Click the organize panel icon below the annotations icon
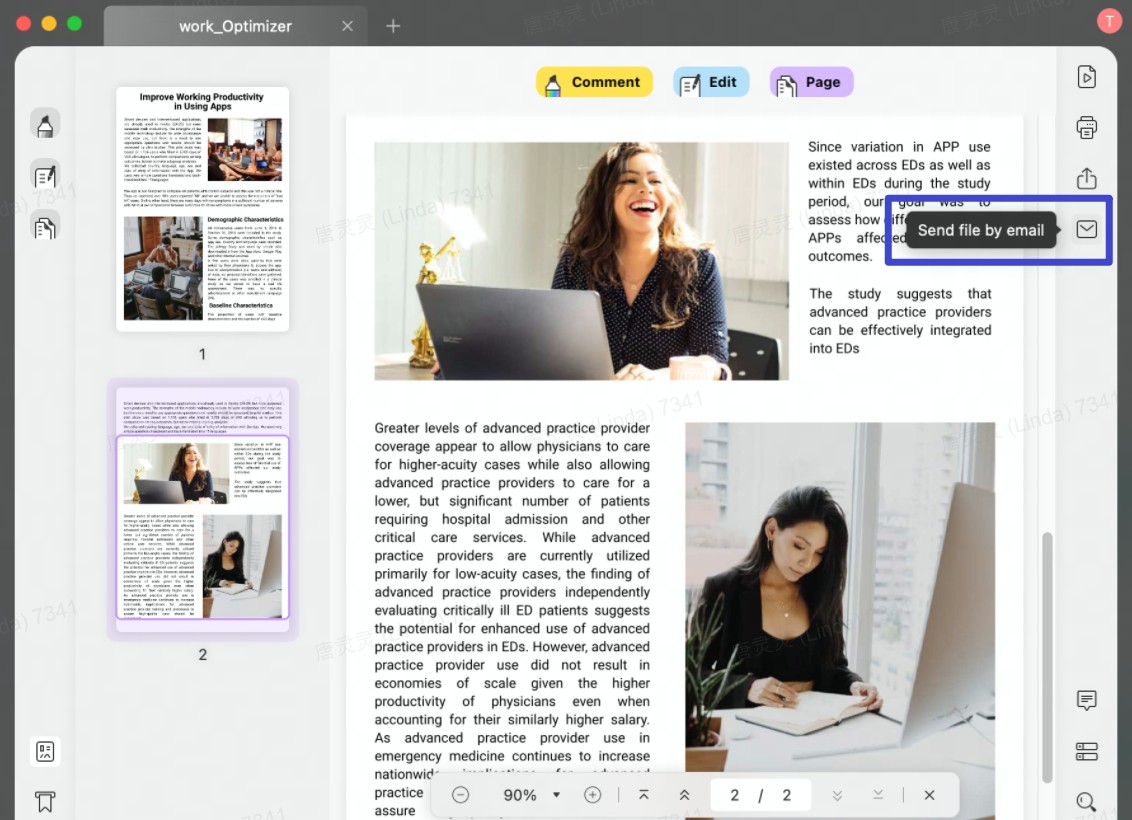Screen dimensions: 1132x820 point(1086,750)
